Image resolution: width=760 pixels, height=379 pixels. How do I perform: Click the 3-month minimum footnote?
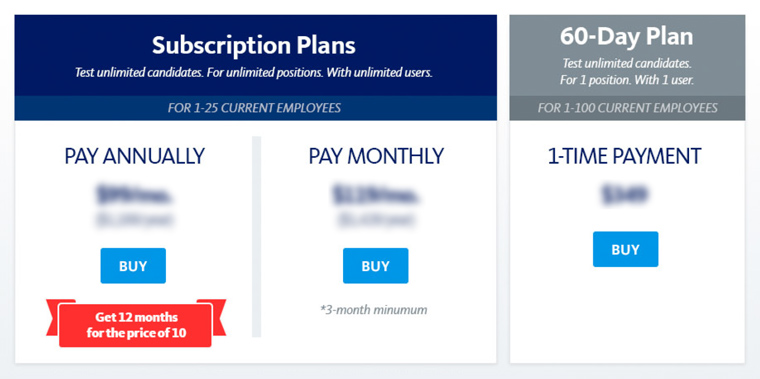coord(374,310)
